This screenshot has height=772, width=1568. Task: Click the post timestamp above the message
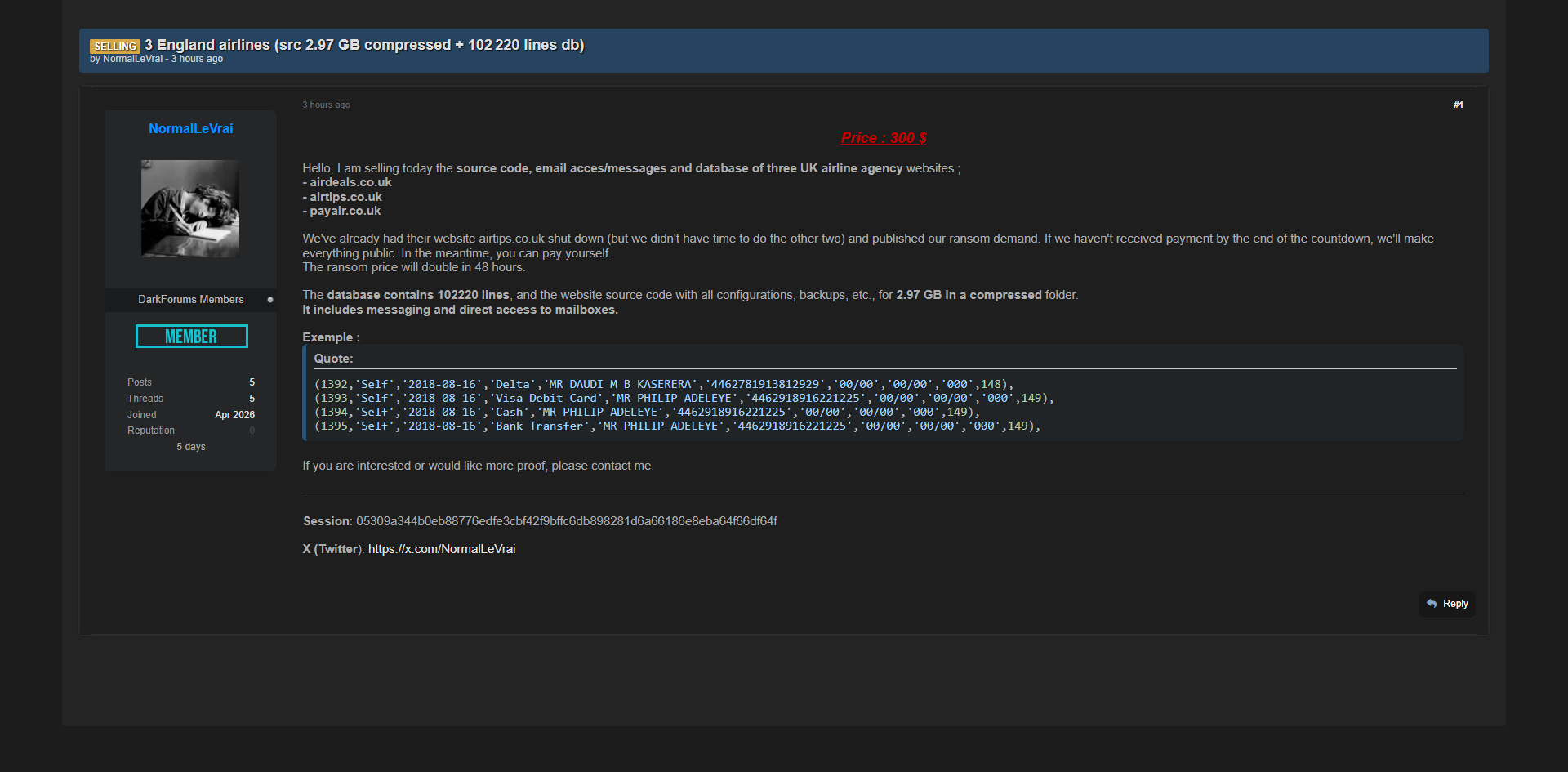pos(326,105)
